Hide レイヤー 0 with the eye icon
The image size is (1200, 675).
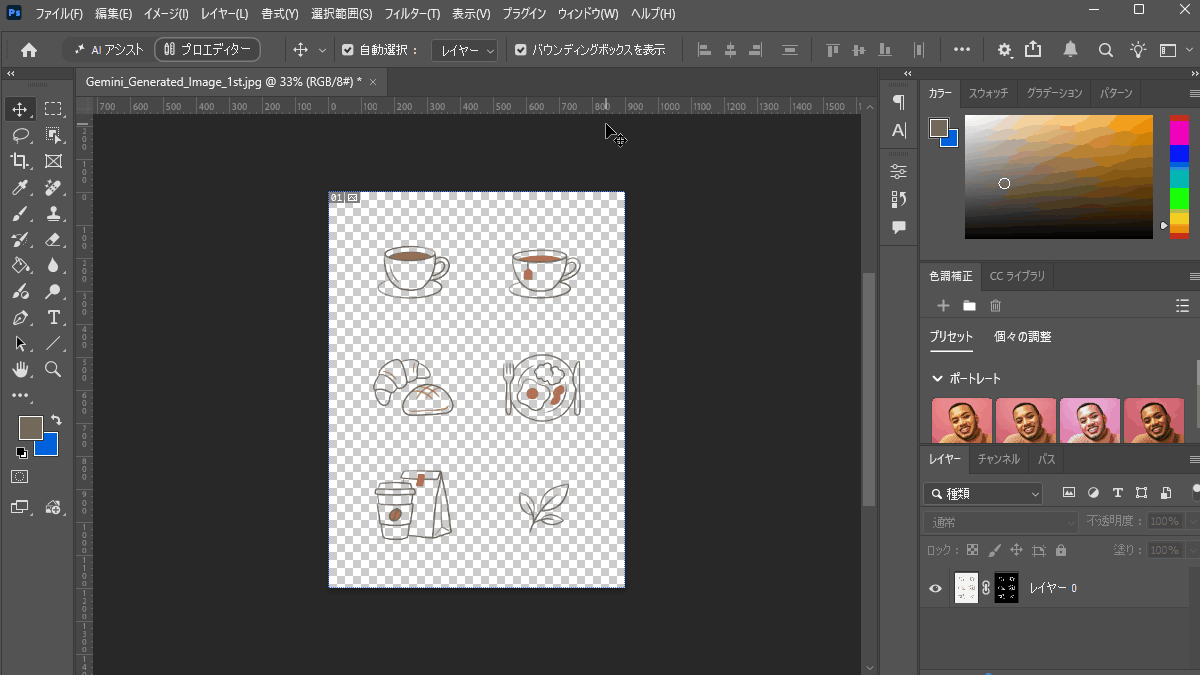[x=936, y=588]
